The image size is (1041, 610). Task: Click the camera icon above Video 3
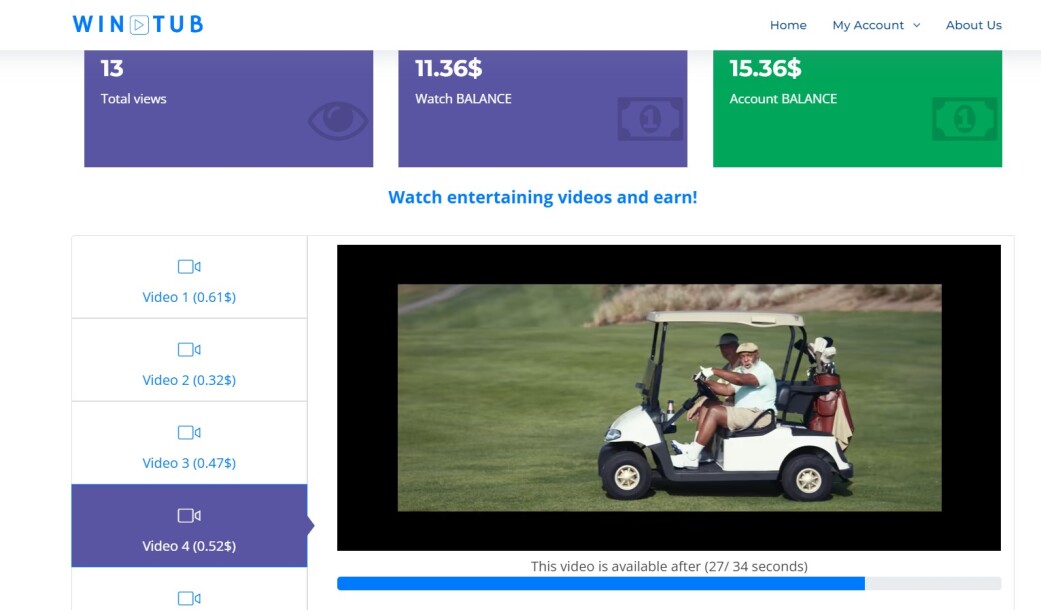point(189,433)
